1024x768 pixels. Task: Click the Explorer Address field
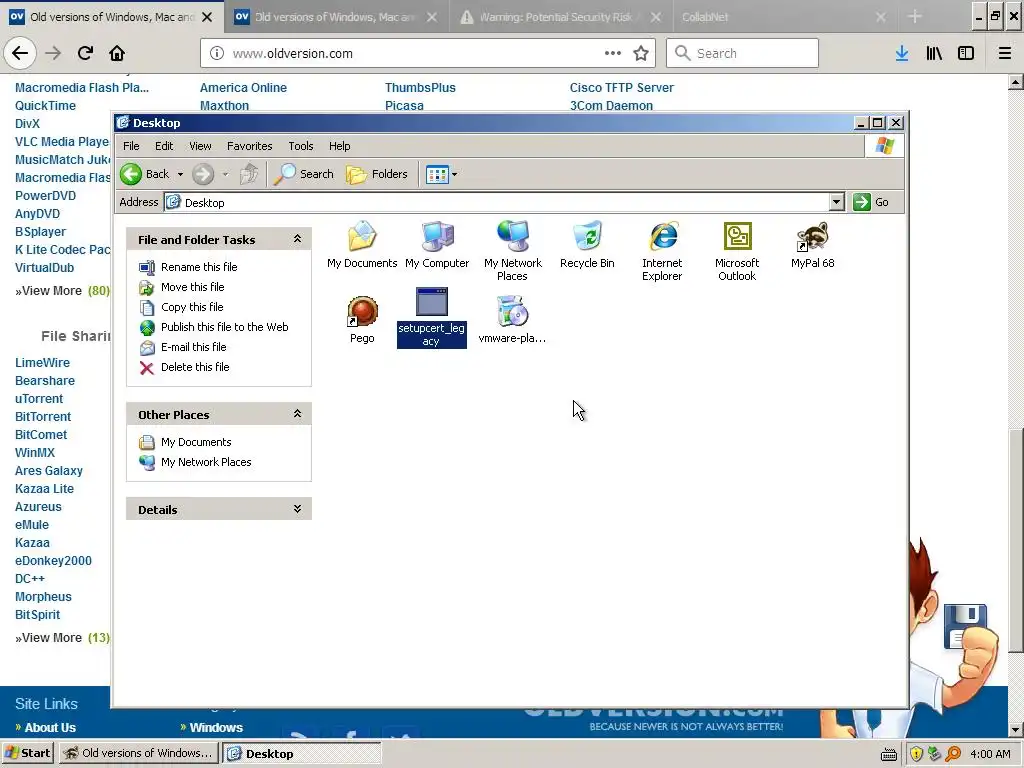pyautogui.click(x=497, y=202)
